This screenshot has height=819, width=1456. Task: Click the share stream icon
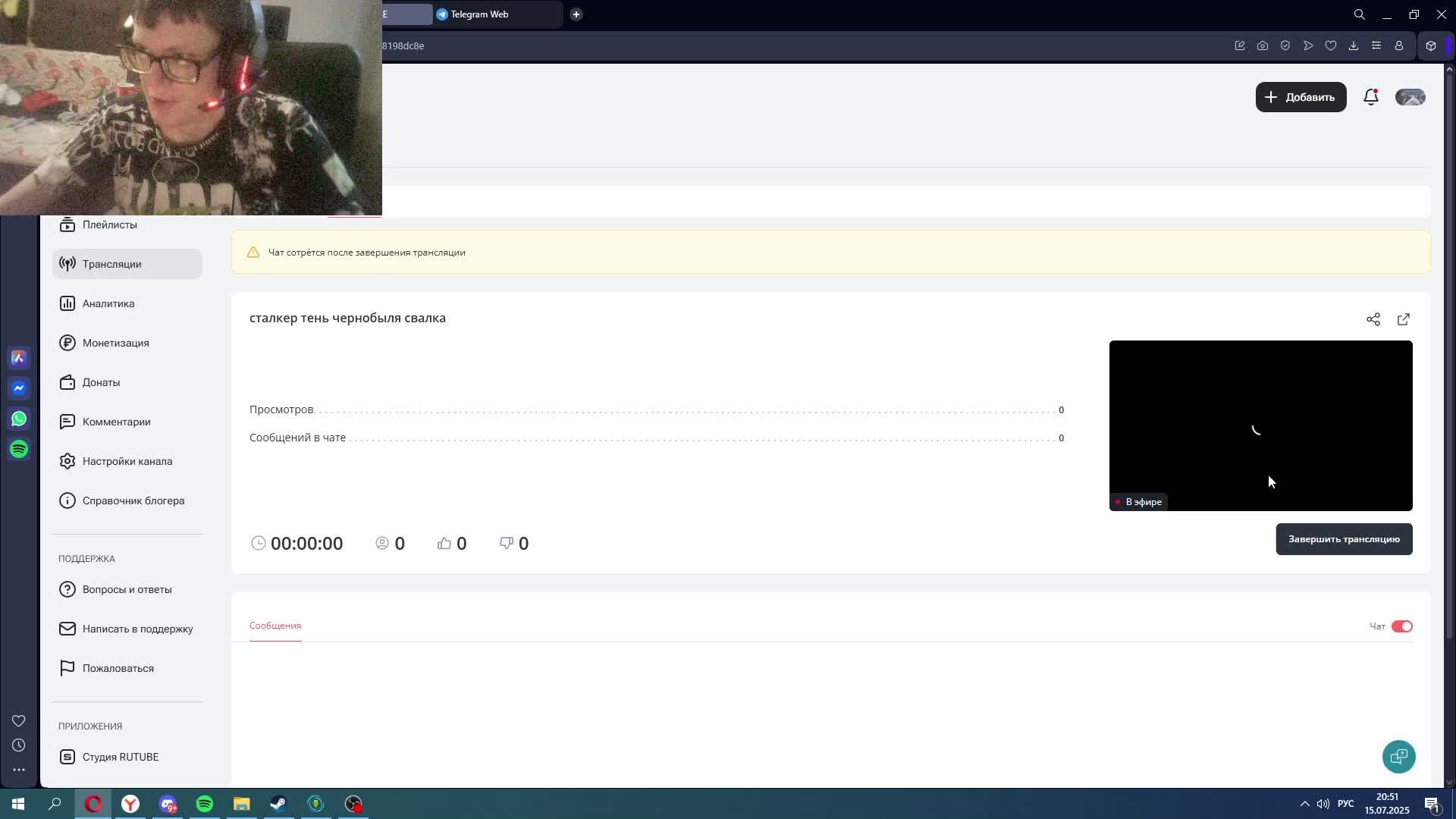1373,319
